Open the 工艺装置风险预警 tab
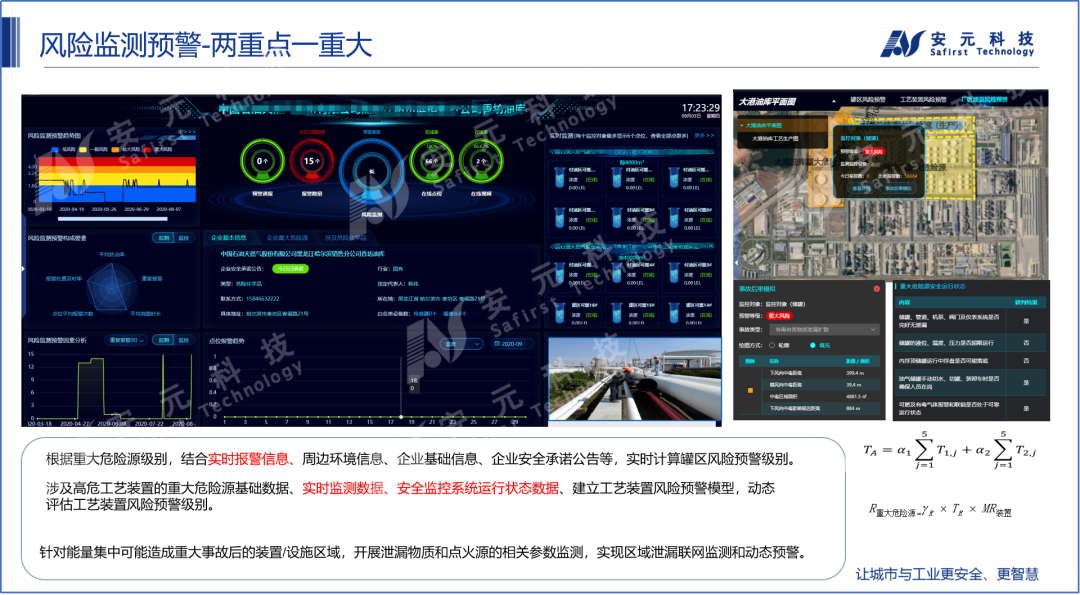 [x=923, y=100]
